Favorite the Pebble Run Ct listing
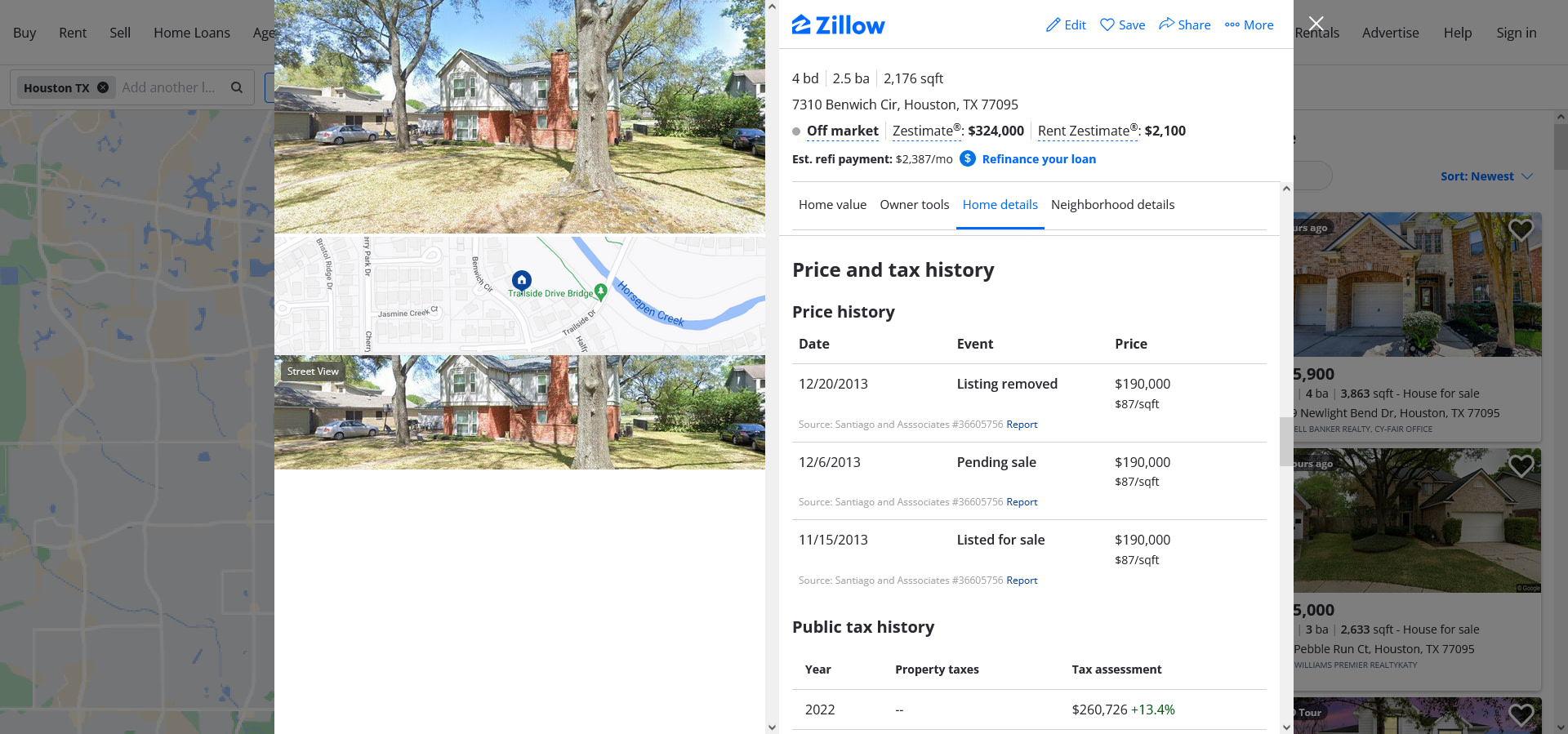The height and width of the screenshot is (734, 1568). click(x=1521, y=466)
